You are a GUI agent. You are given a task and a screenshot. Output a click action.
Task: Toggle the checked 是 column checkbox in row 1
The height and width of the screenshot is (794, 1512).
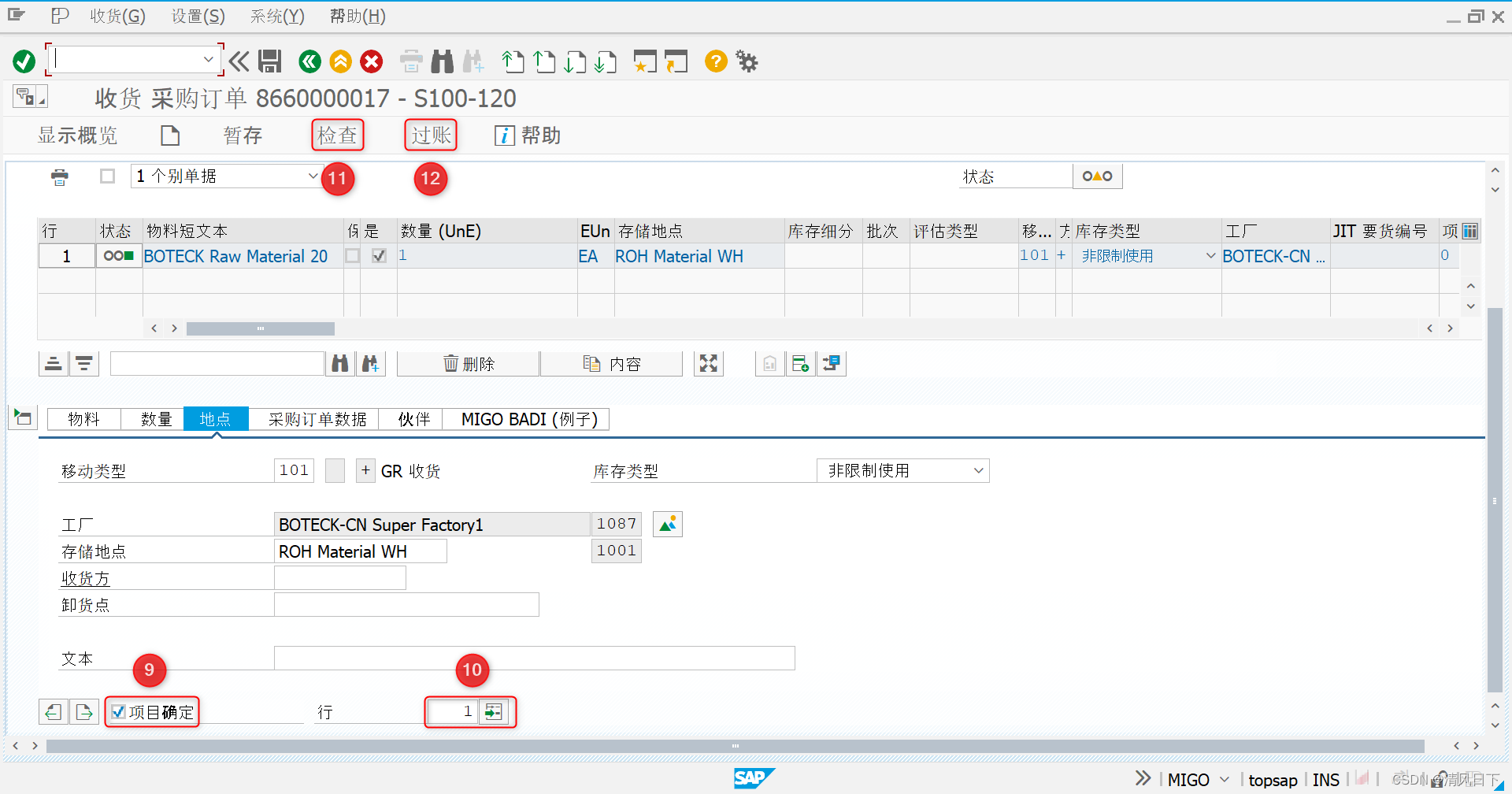coord(379,256)
